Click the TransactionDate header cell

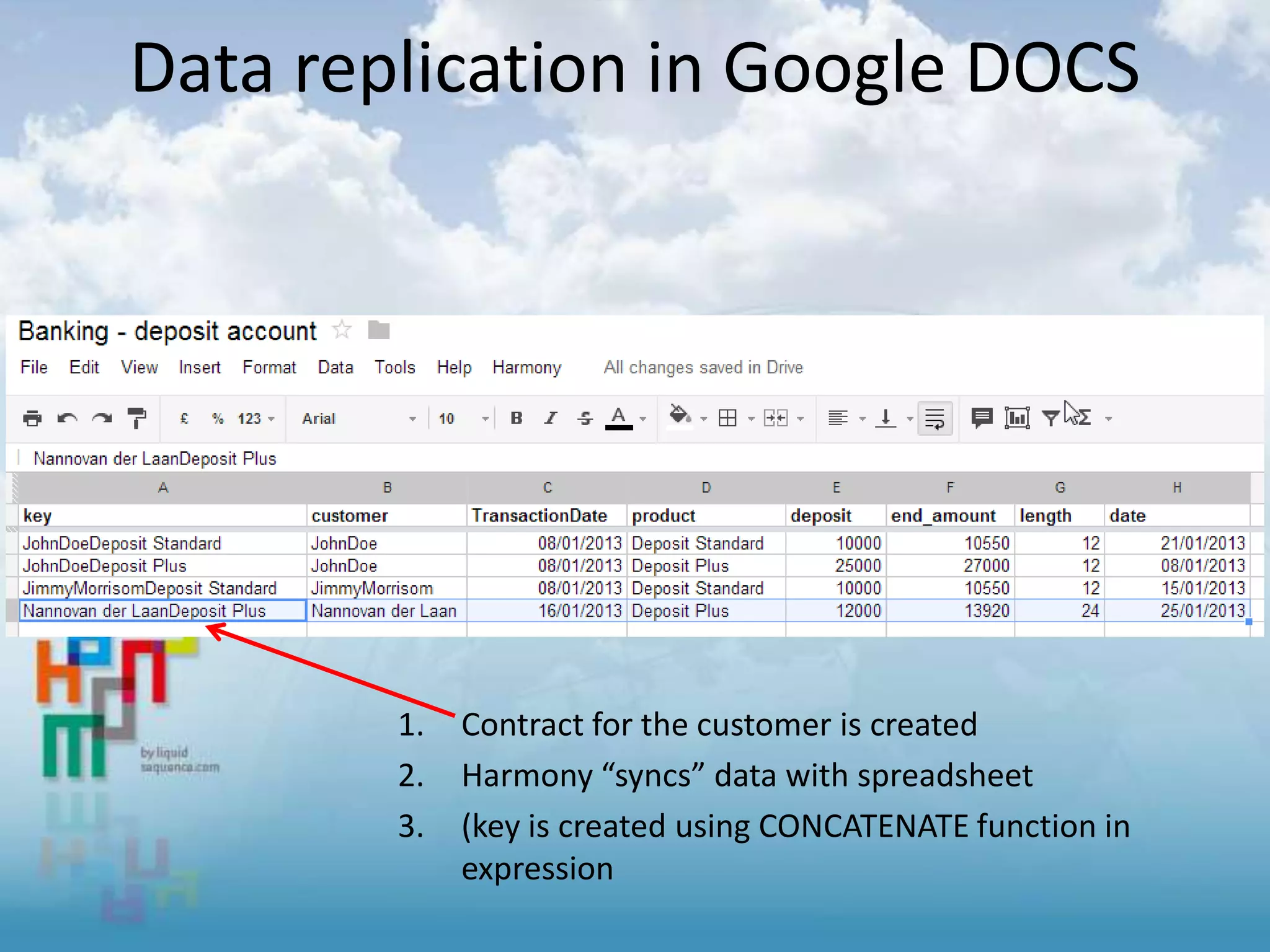click(547, 516)
